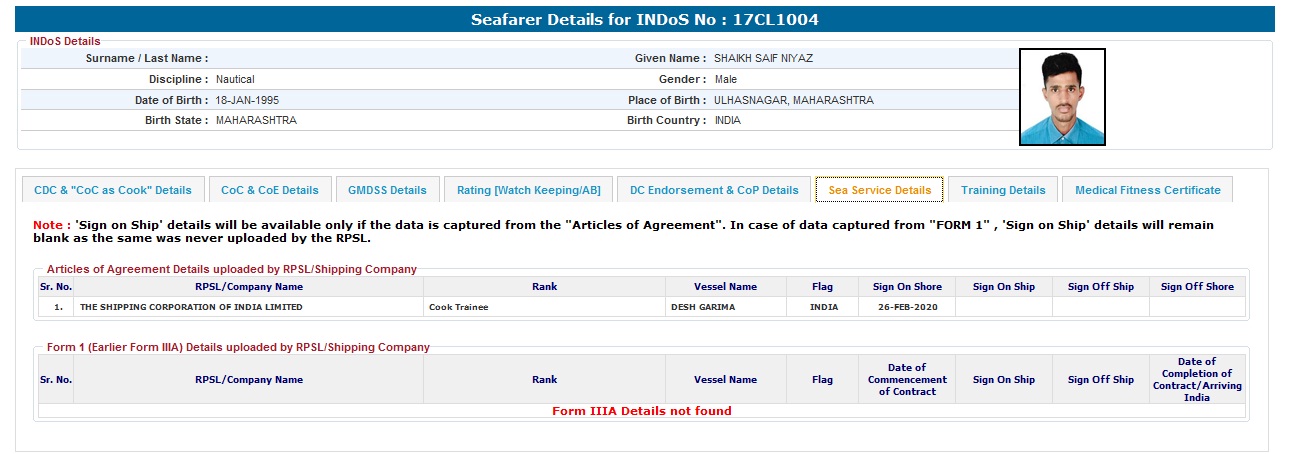Click the DESH GARIMA vessel name cell
1300x454 pixels.
pos(702,307)
